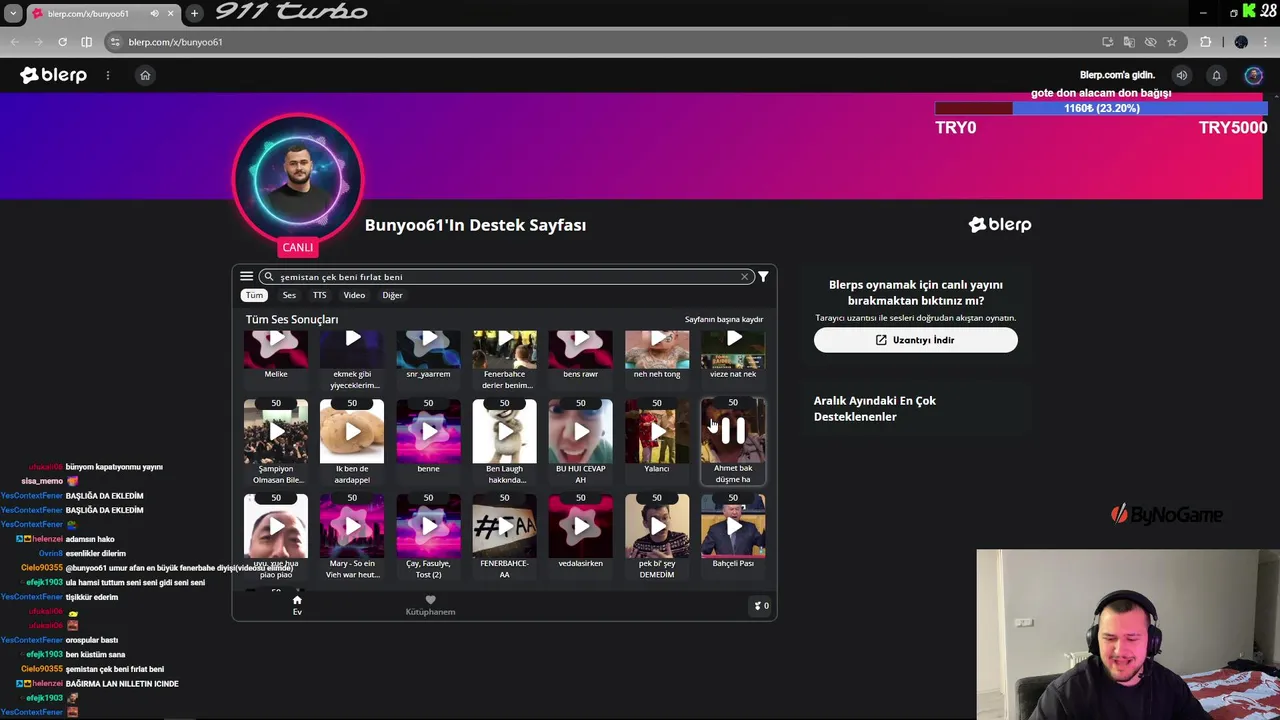This screenshot has width=1280, height=720.
Task: Click Bunyoo61'In Destek Sayfası title
Action: (475, 225)
